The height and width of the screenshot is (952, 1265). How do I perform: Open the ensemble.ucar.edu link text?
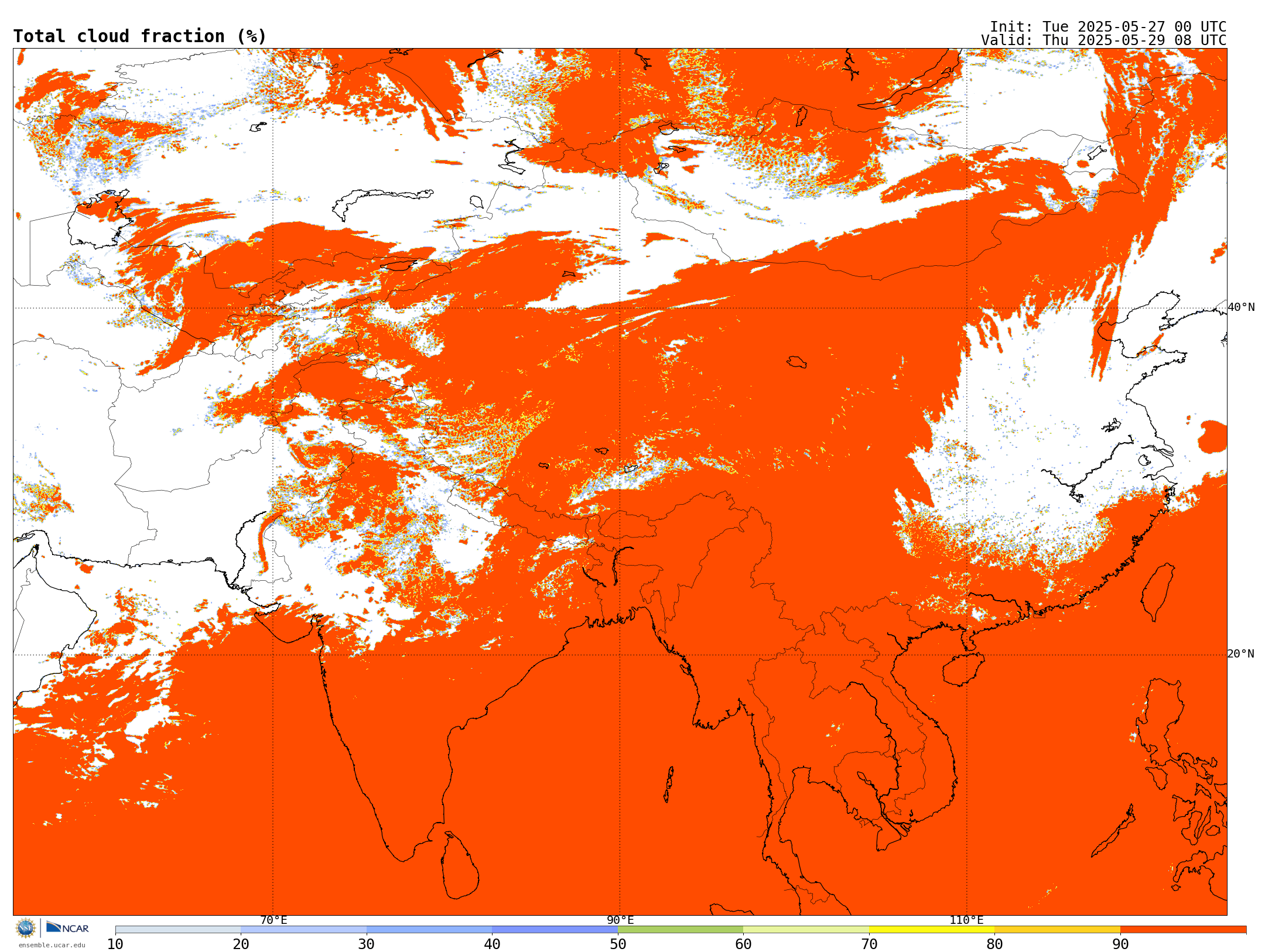pos(52,945)
